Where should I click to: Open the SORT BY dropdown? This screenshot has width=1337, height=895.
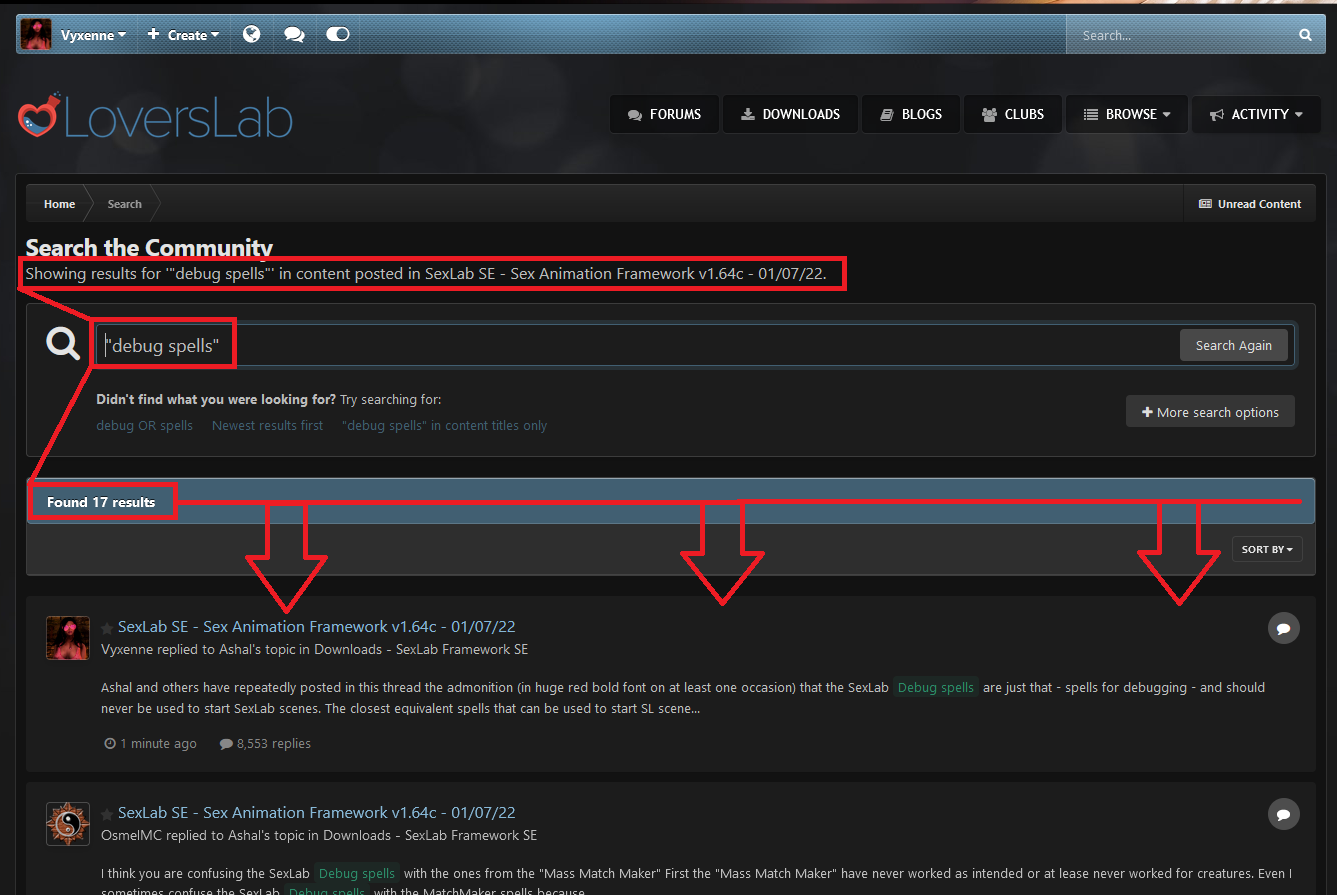(1267, 549)
